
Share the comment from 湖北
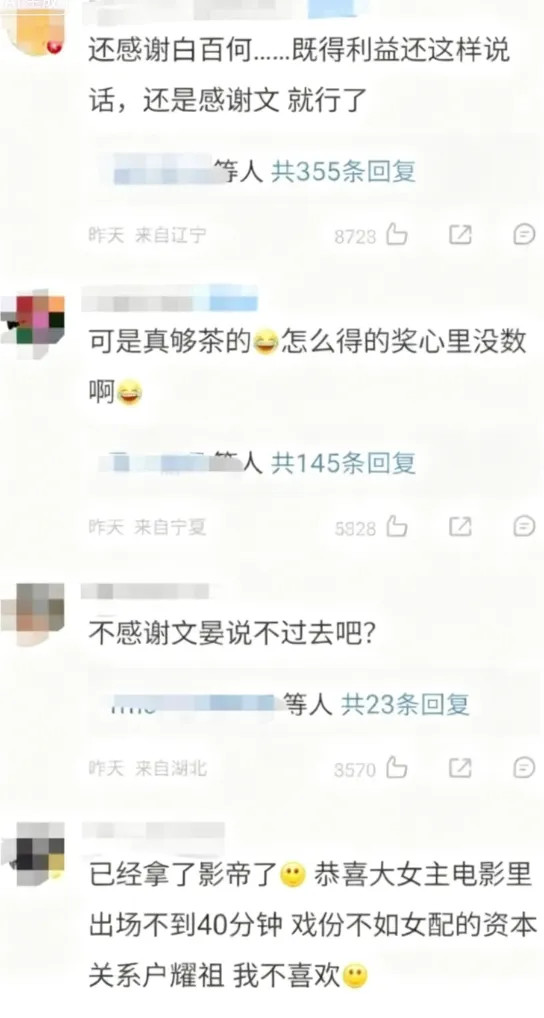[460, 768]
